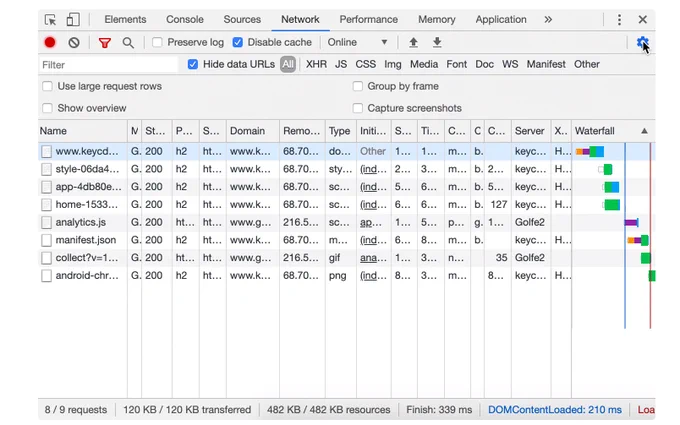Click waterfall bar of manifest.json request
Screen dimensions: 680x425
click(638, 240)
